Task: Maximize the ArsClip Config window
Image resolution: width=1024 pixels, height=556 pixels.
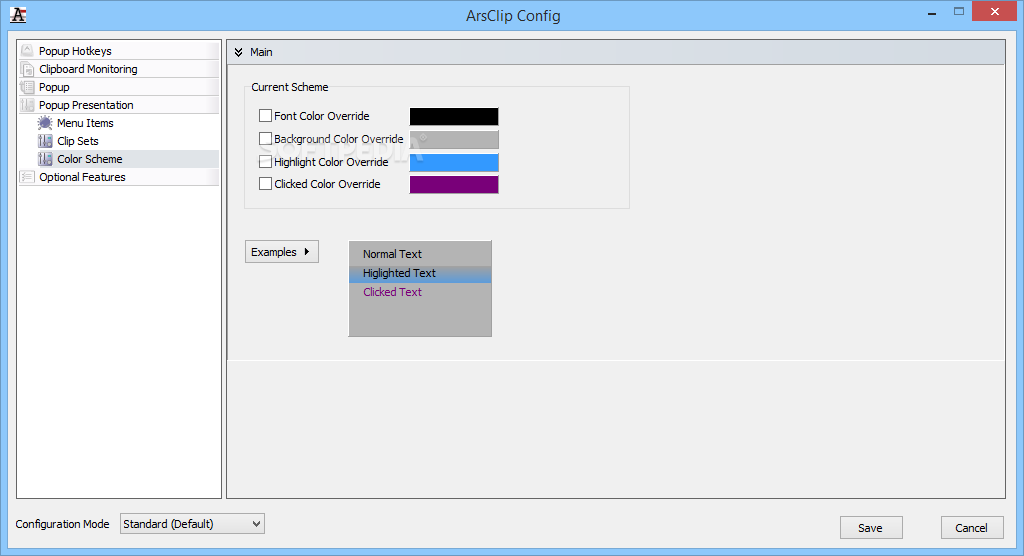Action: tap(959, 11)
